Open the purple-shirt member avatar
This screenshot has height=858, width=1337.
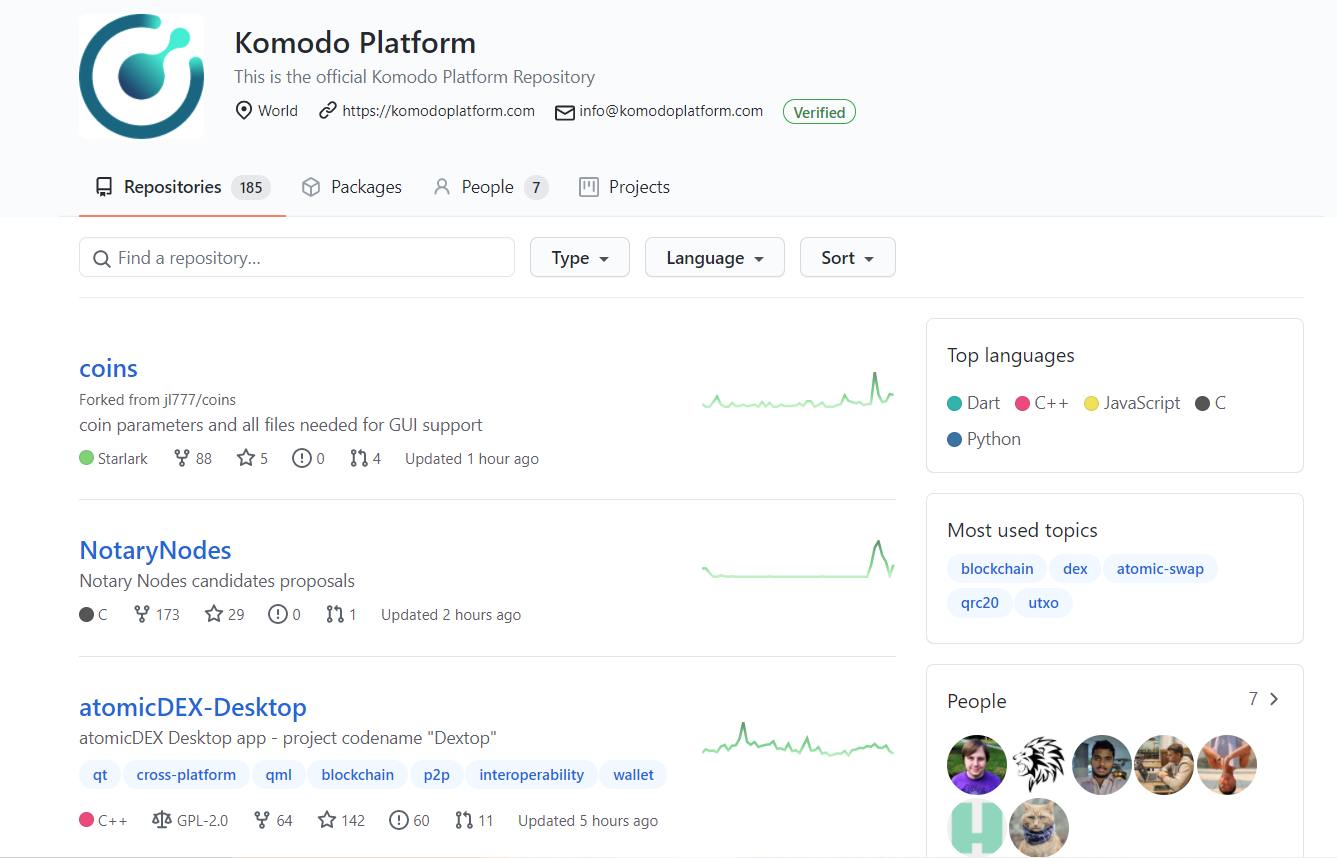coord(977,765)
